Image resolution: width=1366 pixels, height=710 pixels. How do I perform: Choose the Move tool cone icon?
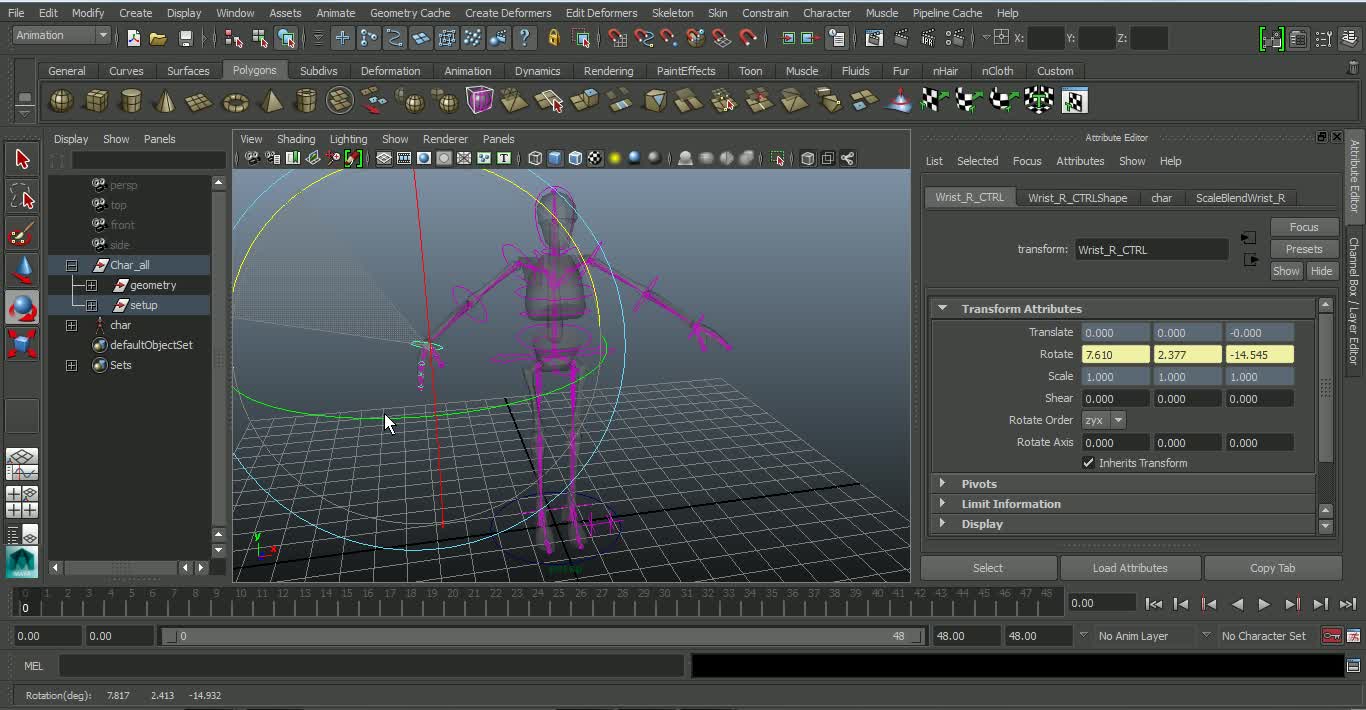pos(22,271)
